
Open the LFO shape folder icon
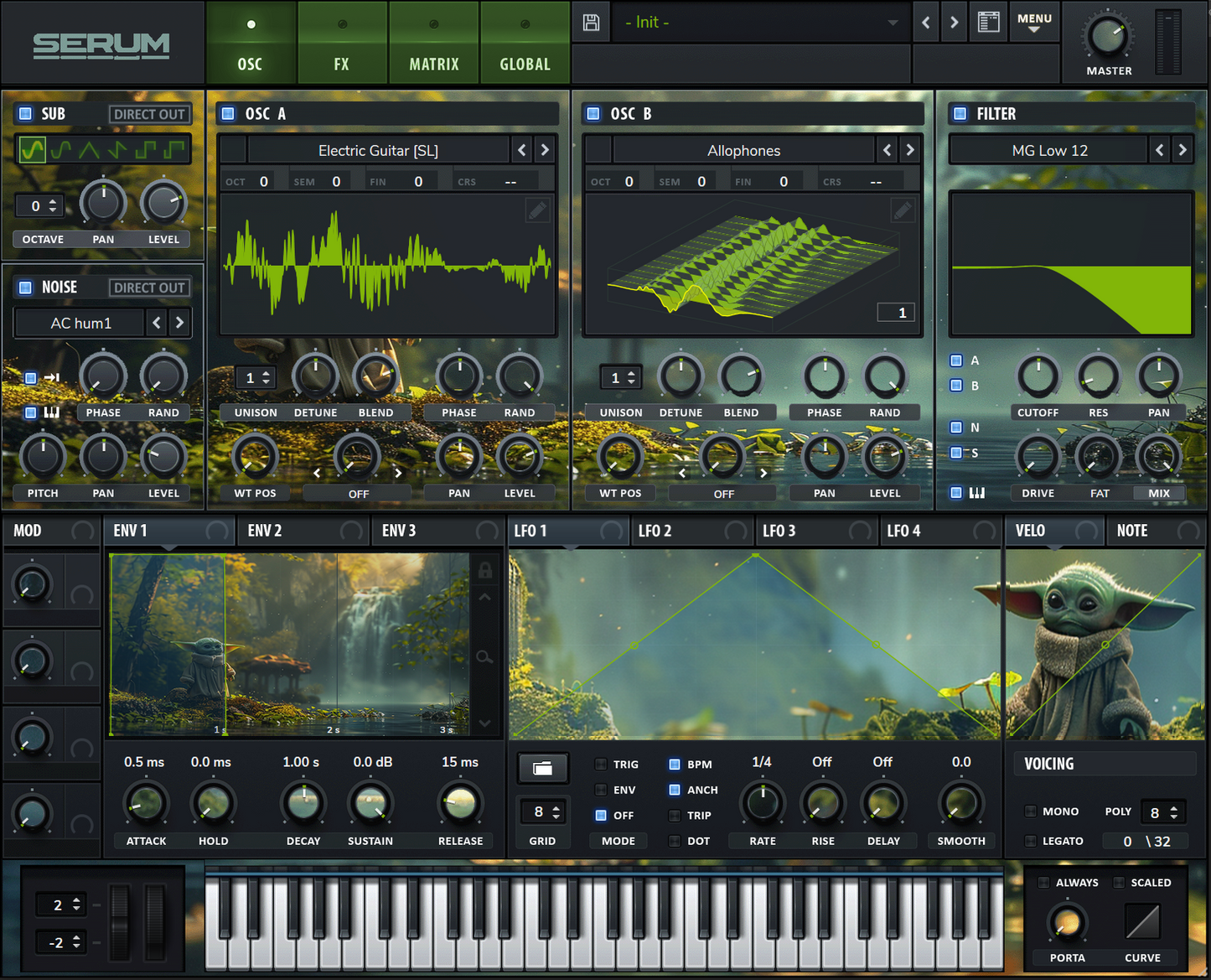pos(543,768)
